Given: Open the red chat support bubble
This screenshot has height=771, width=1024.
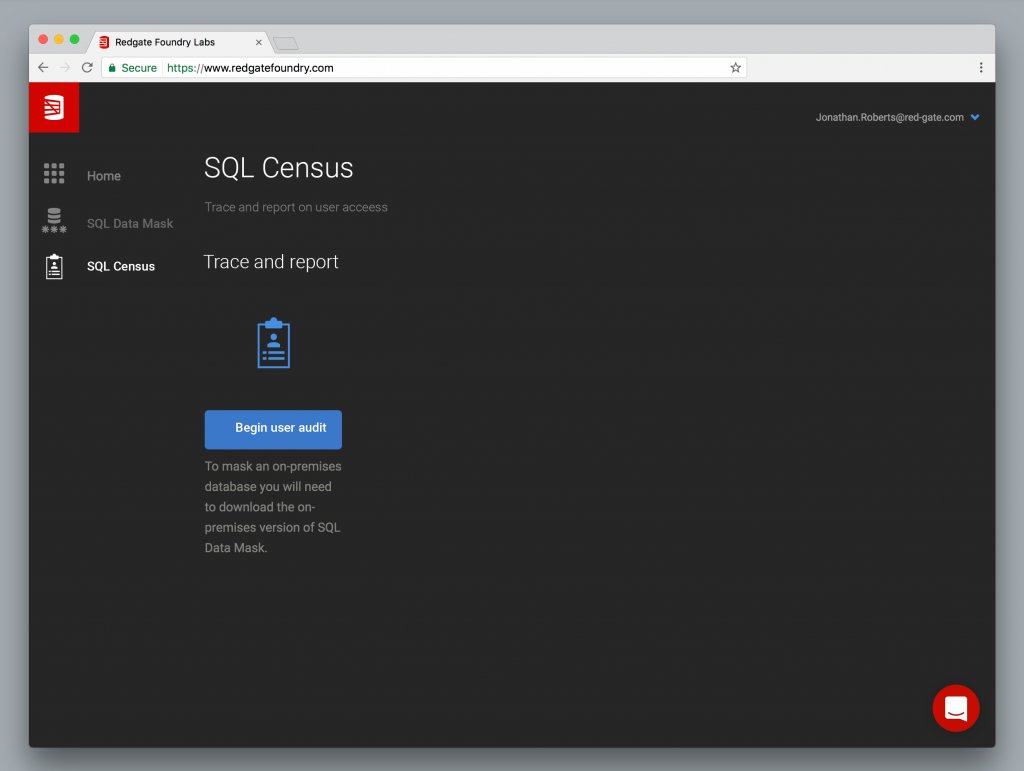Looking at the screenshot, I should (x=955, y=708).
